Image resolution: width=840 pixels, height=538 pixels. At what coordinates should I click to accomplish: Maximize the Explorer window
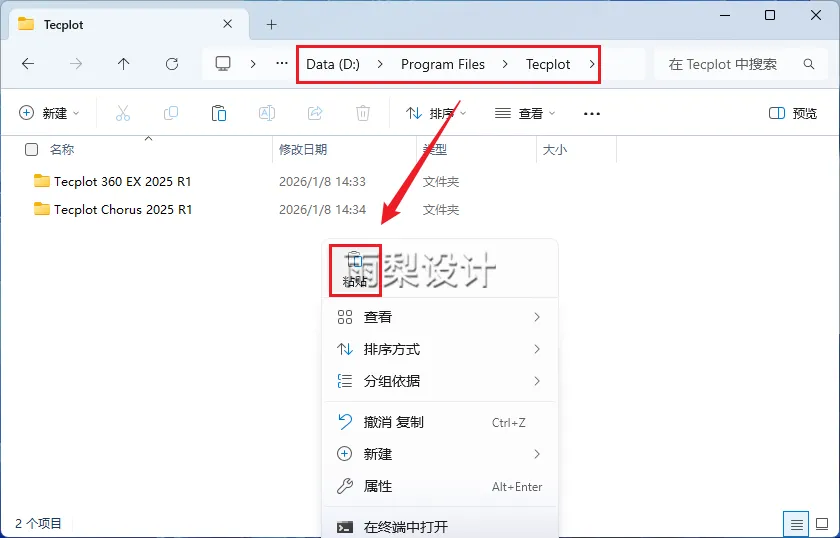[770, 16]
